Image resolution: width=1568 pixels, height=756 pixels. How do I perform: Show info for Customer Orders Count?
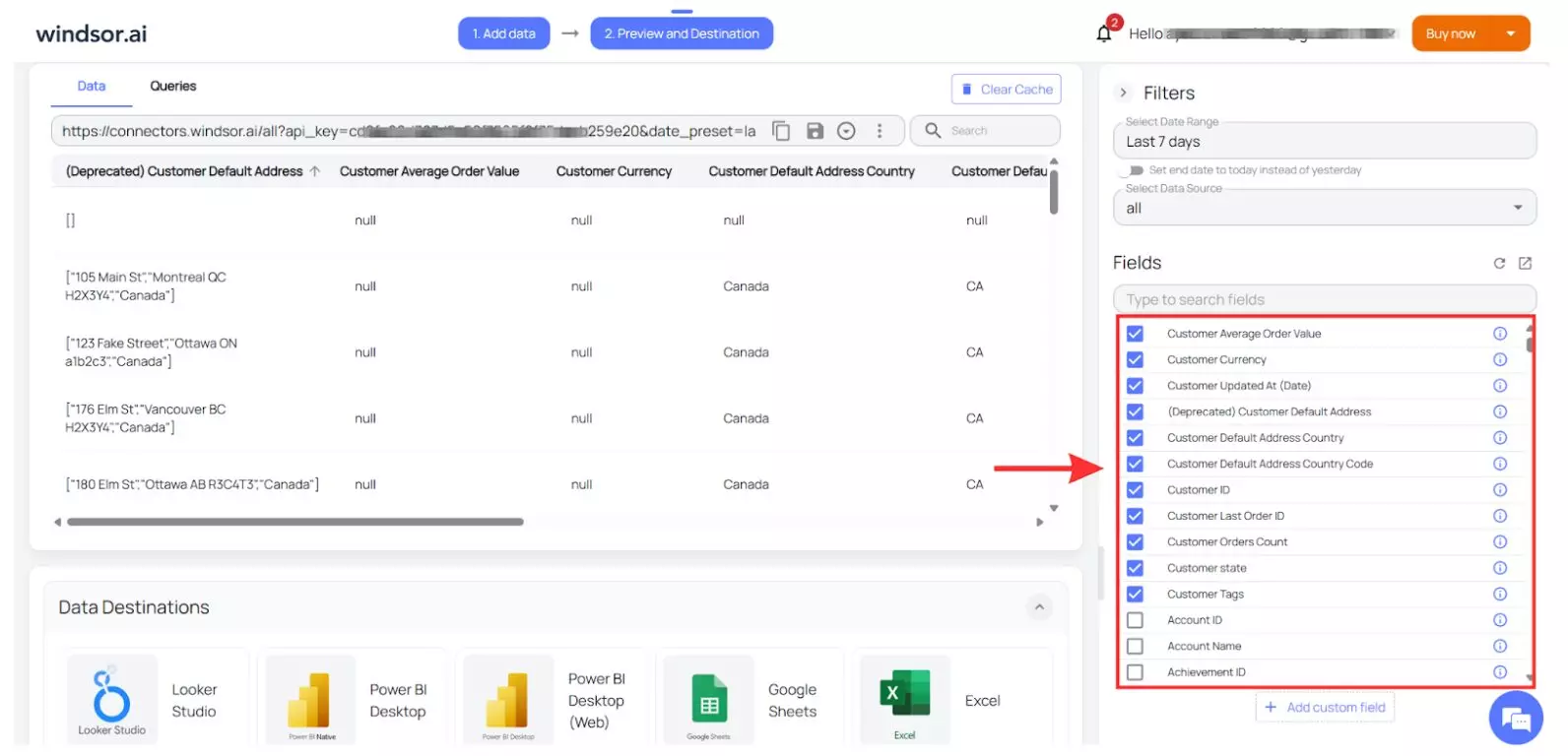click(1500, 542)
